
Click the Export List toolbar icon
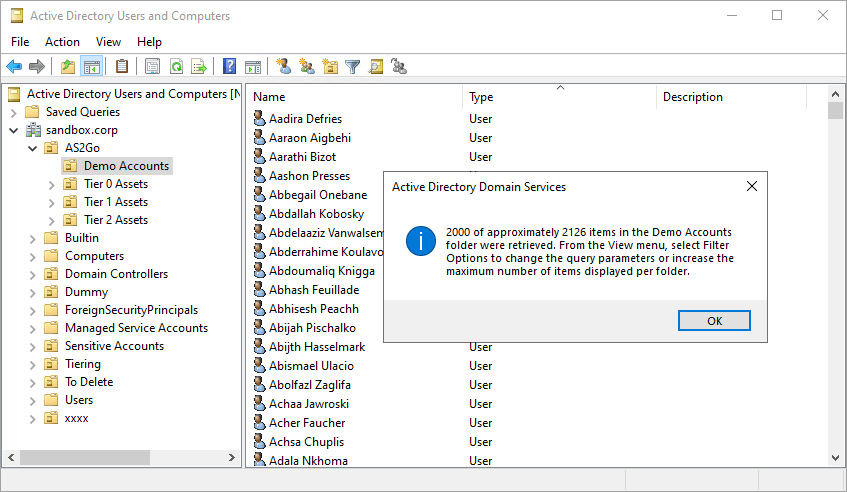pyautogui.click(x=199, y=67)
